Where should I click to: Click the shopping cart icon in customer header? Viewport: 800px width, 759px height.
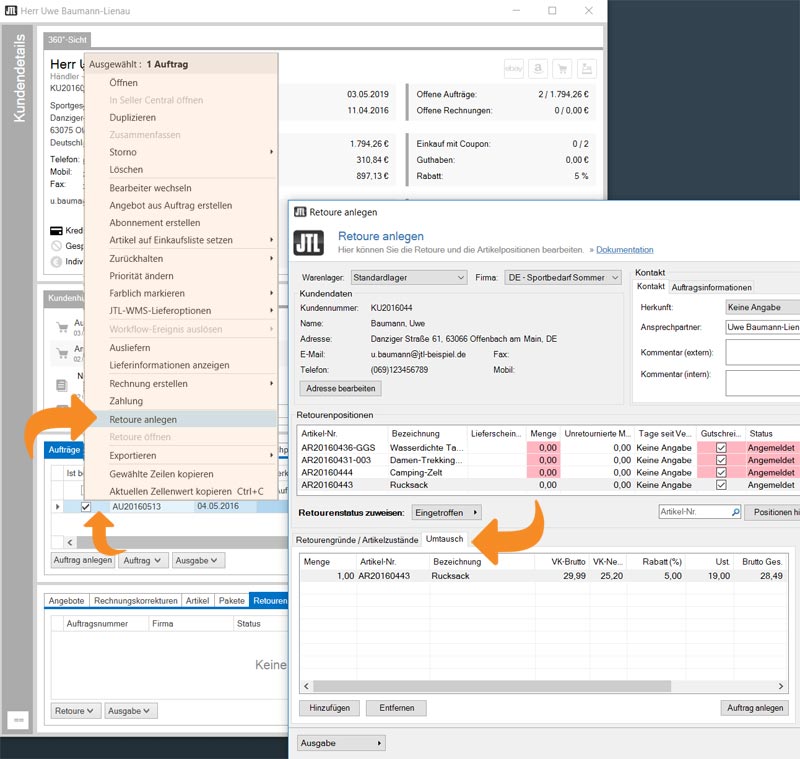click(x=562, y=68)
